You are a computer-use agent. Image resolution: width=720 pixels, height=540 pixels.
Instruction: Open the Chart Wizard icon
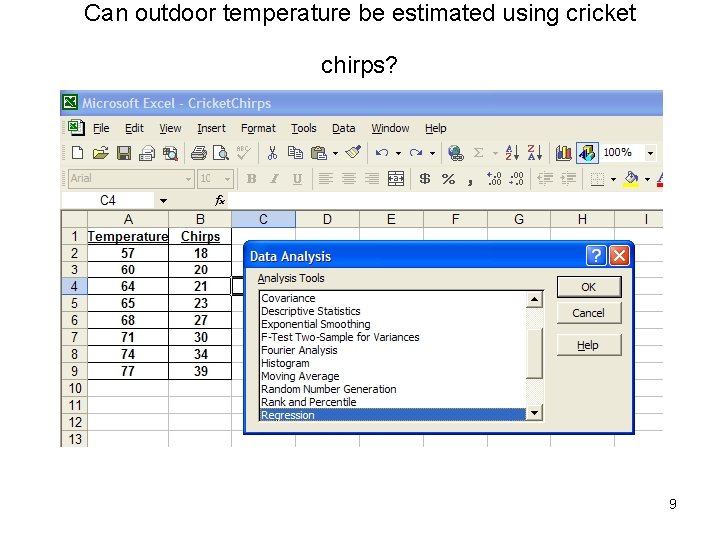(563, 153)
